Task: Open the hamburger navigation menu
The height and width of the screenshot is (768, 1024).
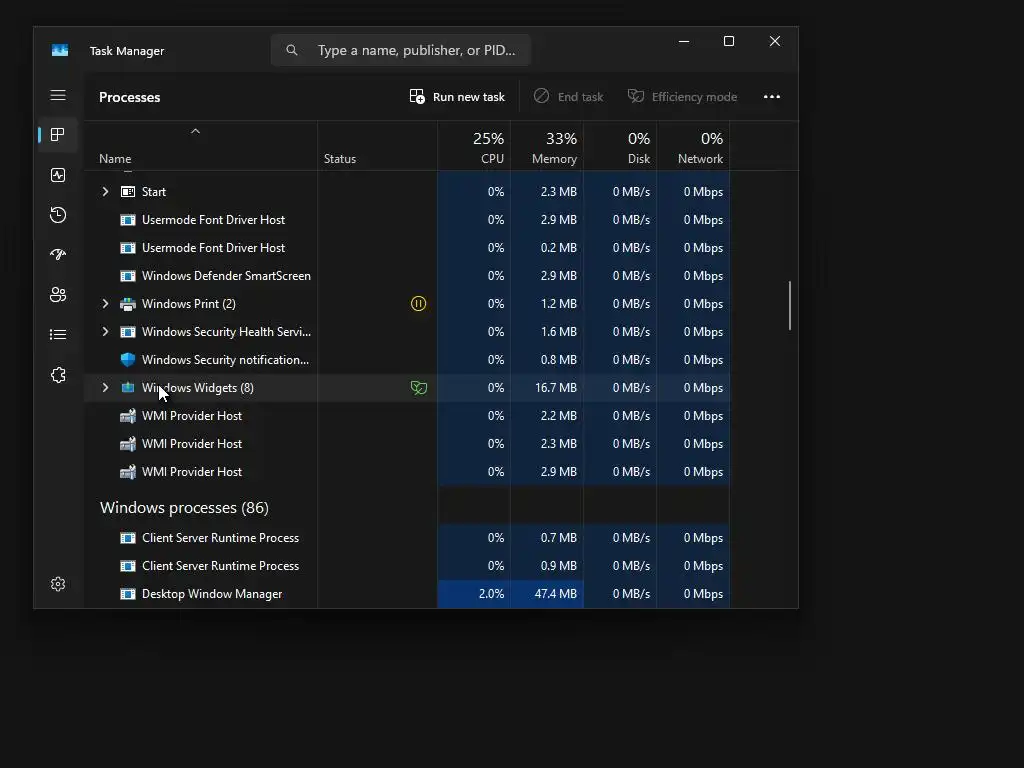Action: coord(58,95)
